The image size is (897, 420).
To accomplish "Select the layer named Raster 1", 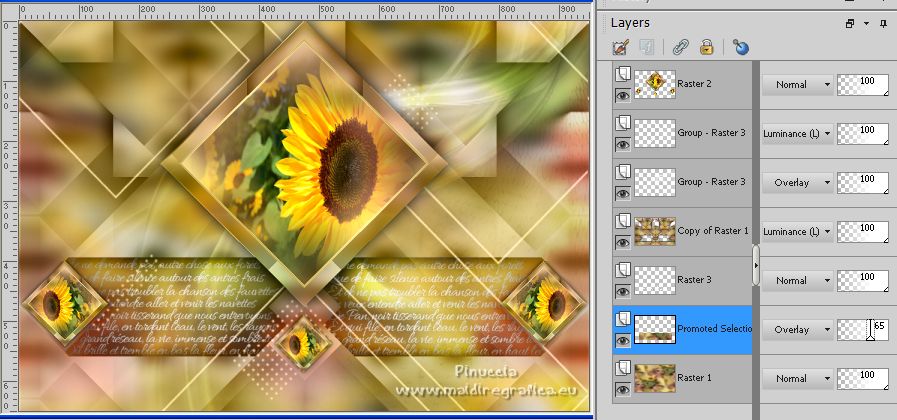I will 694,378.
